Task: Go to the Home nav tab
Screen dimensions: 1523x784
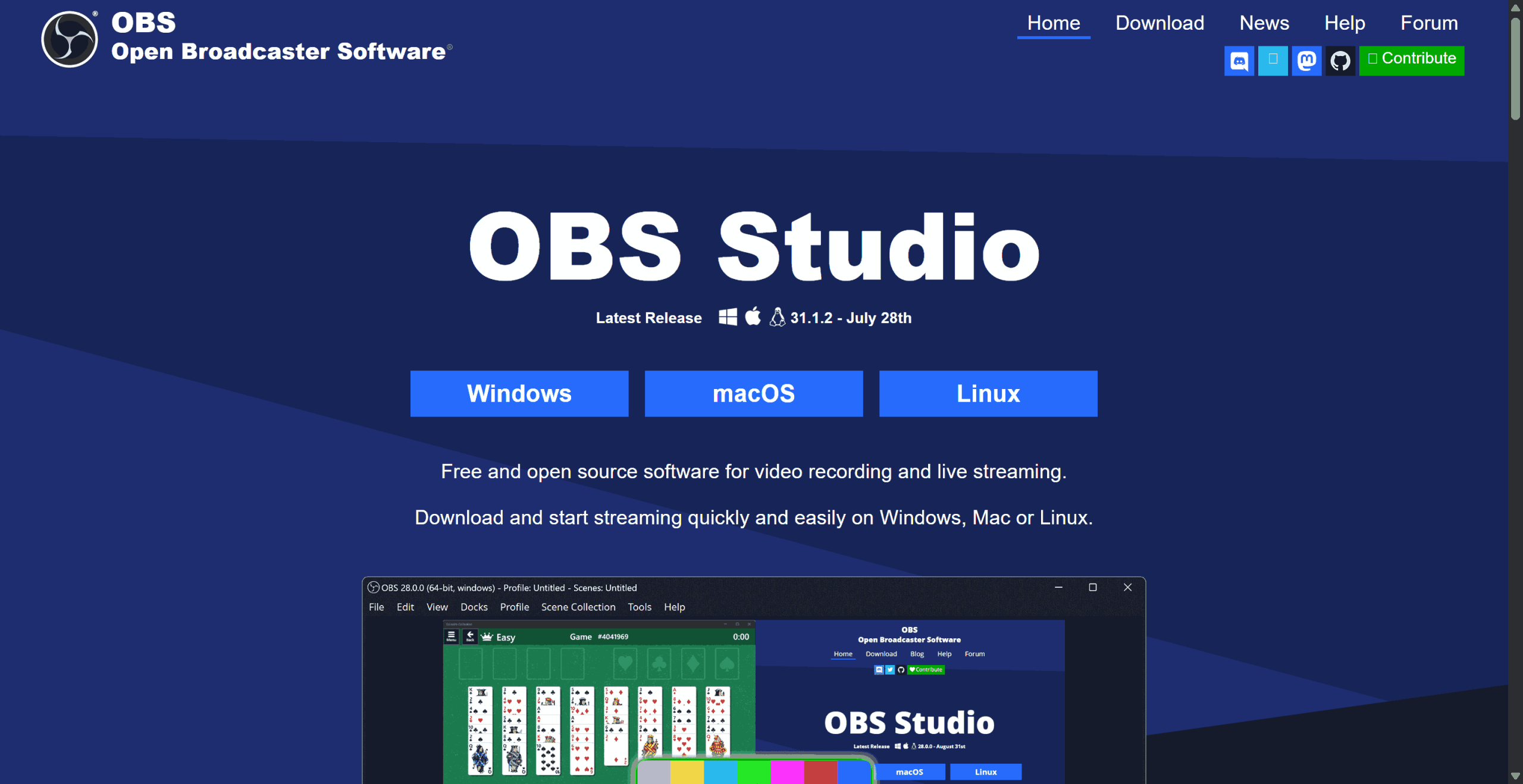Action: (1054, 23)
